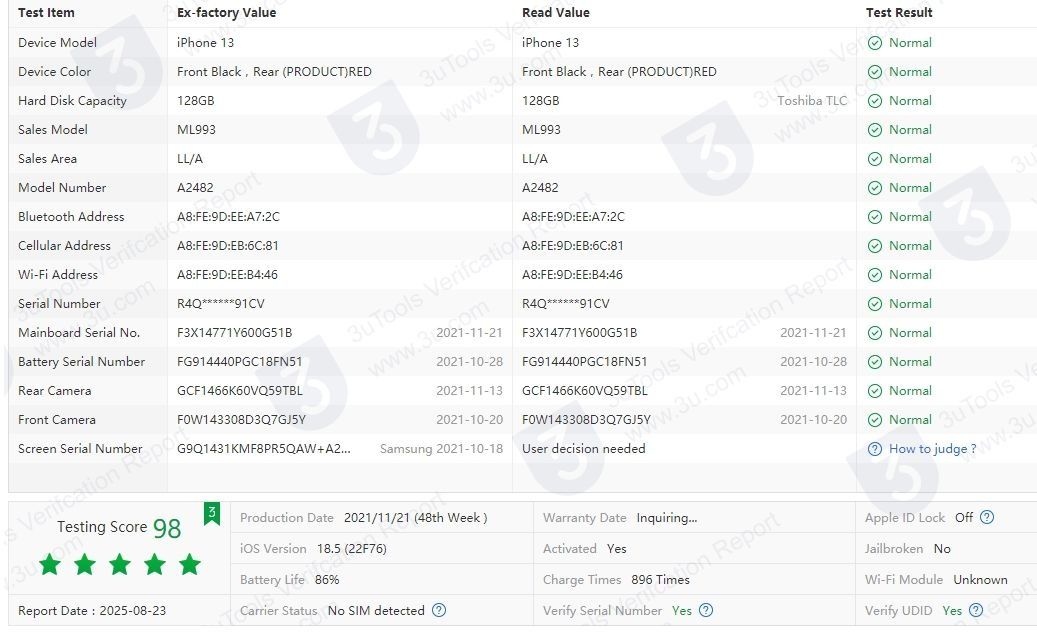Click the check icon for Battery Serial Number

point(874,362)
